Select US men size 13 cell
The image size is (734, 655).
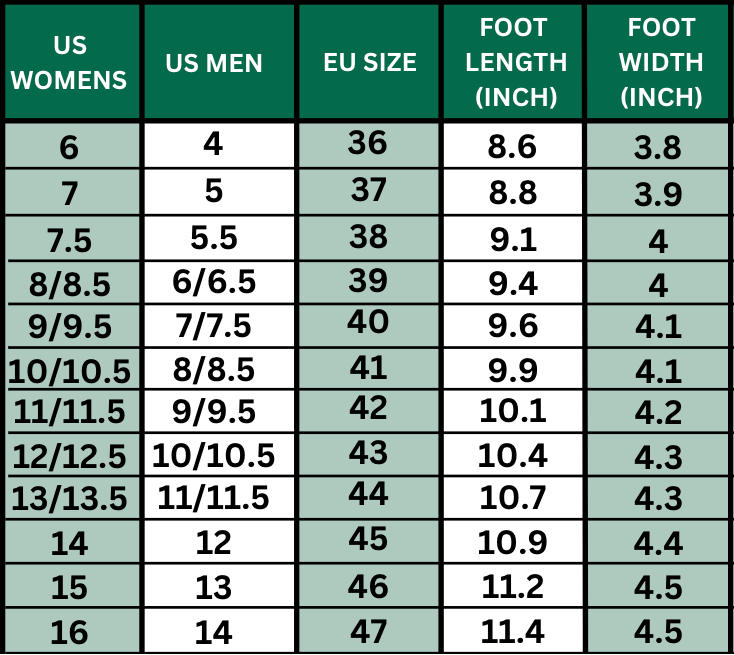(214, 587)
